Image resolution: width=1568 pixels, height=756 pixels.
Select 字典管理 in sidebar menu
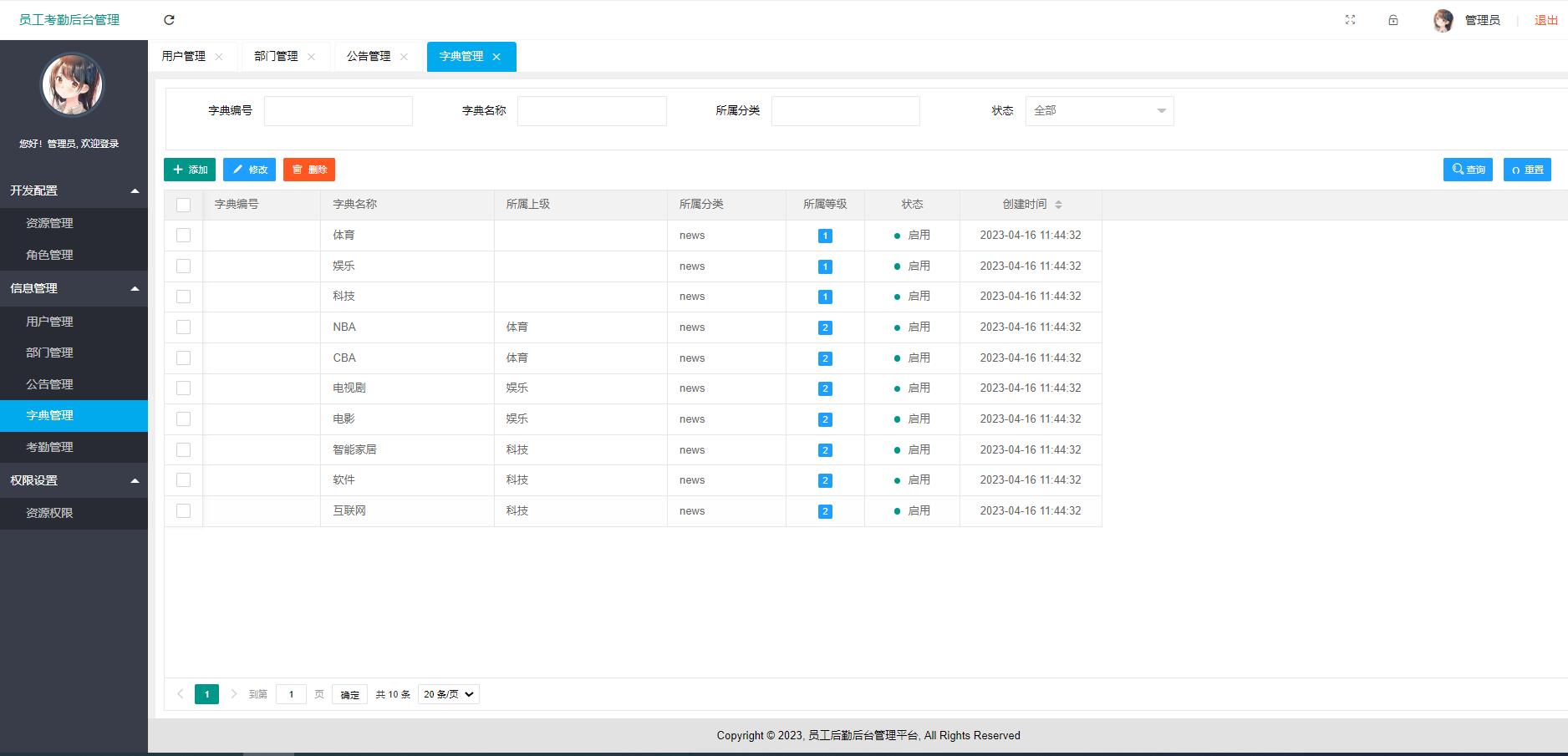74,415
